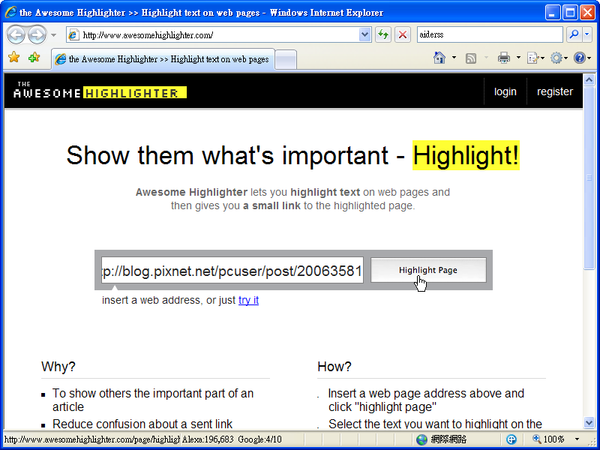Expand the address bar history dropdown
Screen dimensions: 600x450
pos(365,35)
